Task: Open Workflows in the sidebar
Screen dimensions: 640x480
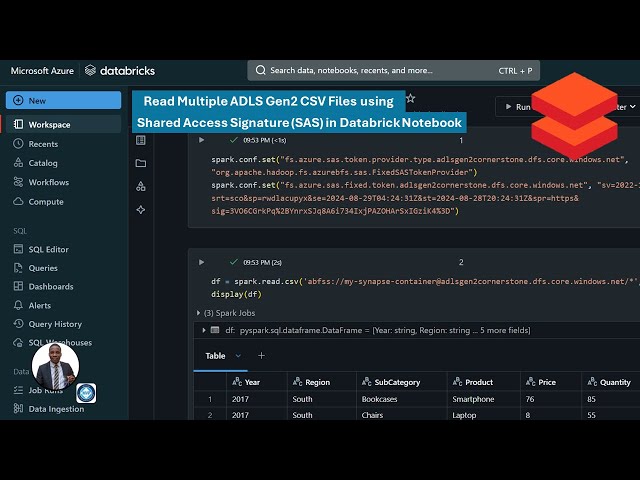Action: tap(48, 182)
